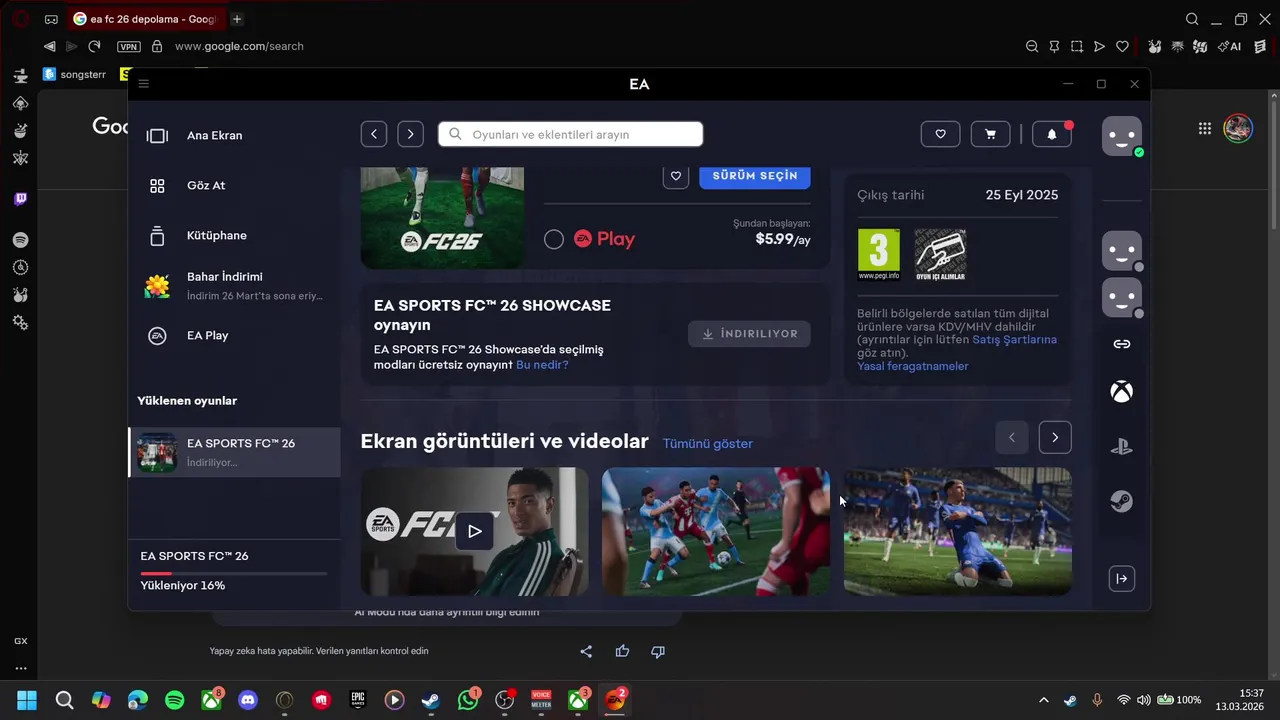Open the Chelsea sliding celebration screenshot

958,531
